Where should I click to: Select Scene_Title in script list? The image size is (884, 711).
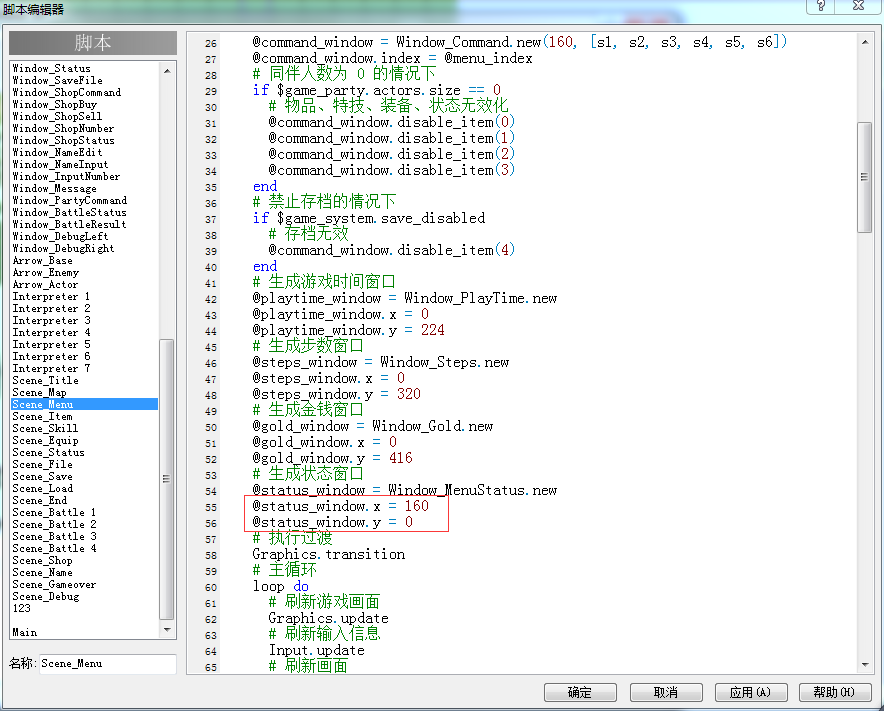pyautogui.click(x=46, y=381)
